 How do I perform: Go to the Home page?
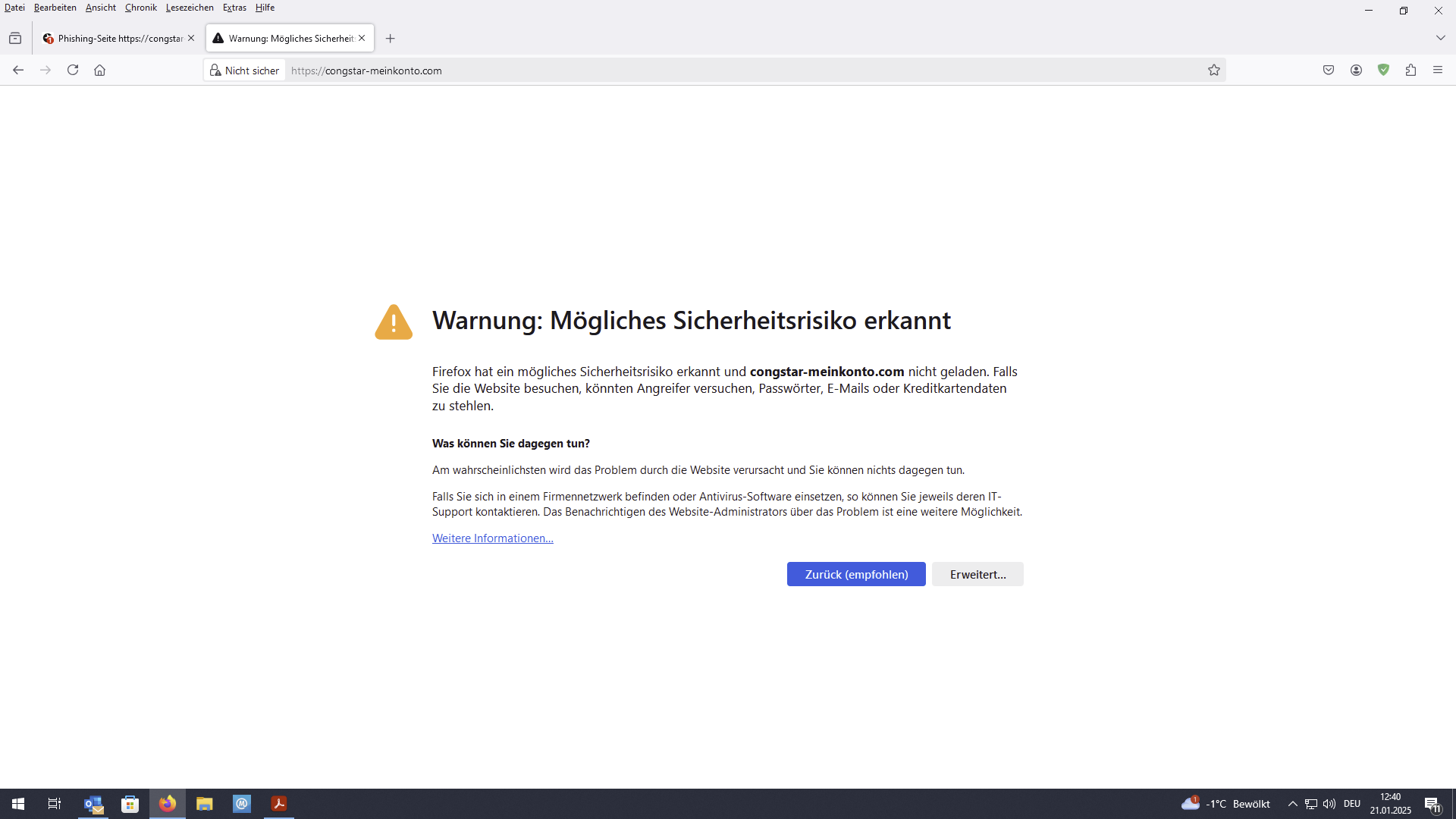[x=99, y=71]
